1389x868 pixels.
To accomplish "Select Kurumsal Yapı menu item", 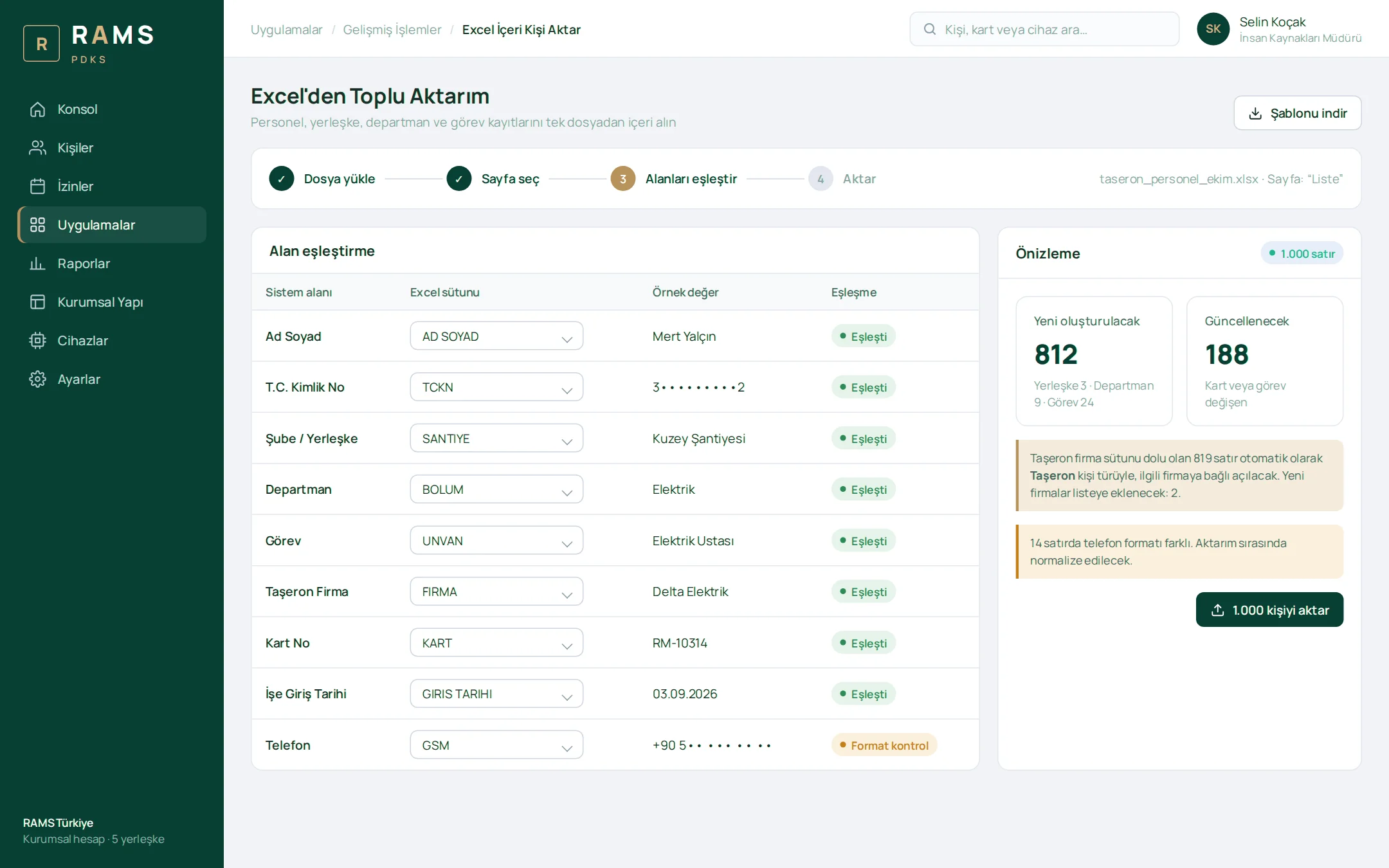I will click(112, 302).
